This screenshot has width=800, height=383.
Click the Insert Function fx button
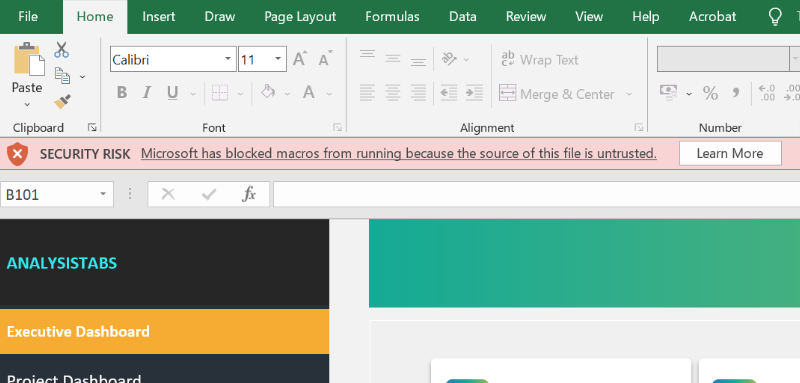[248, 194]
